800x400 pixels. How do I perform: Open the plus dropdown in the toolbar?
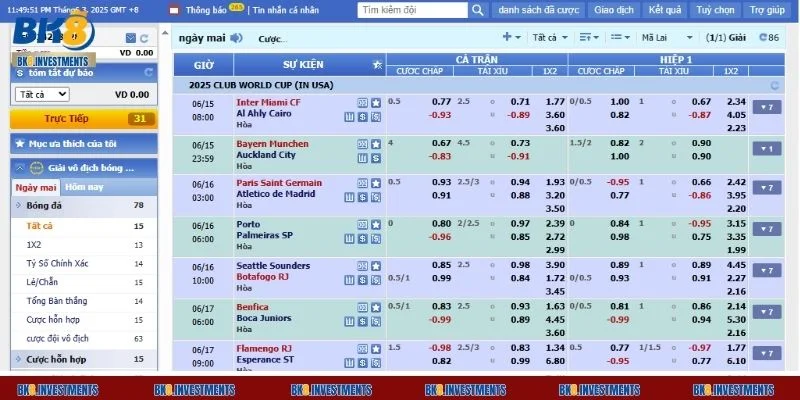pos(512,37)
